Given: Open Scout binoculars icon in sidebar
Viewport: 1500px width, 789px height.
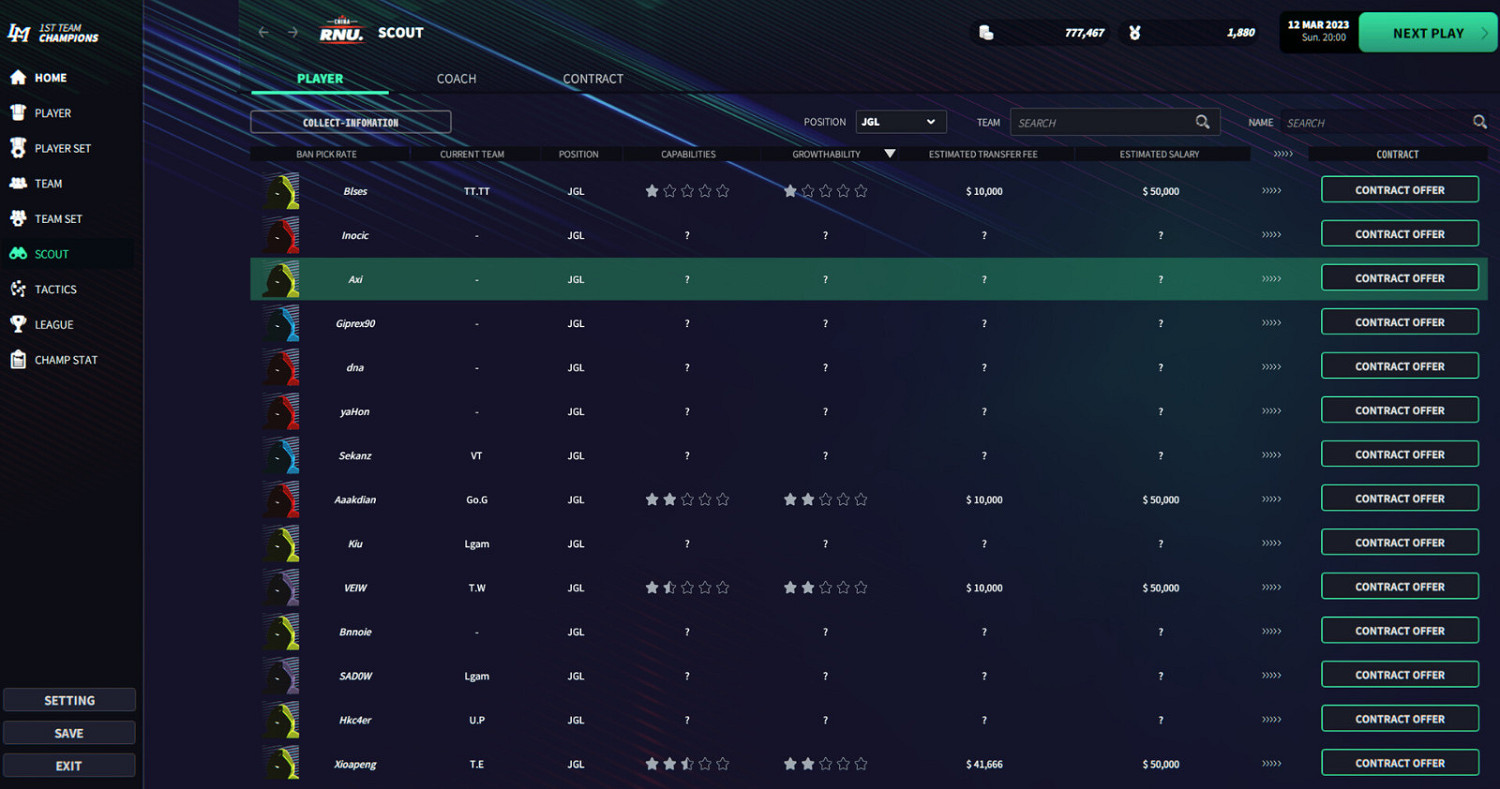Looking at the screenshot, I should pos(18,254).
